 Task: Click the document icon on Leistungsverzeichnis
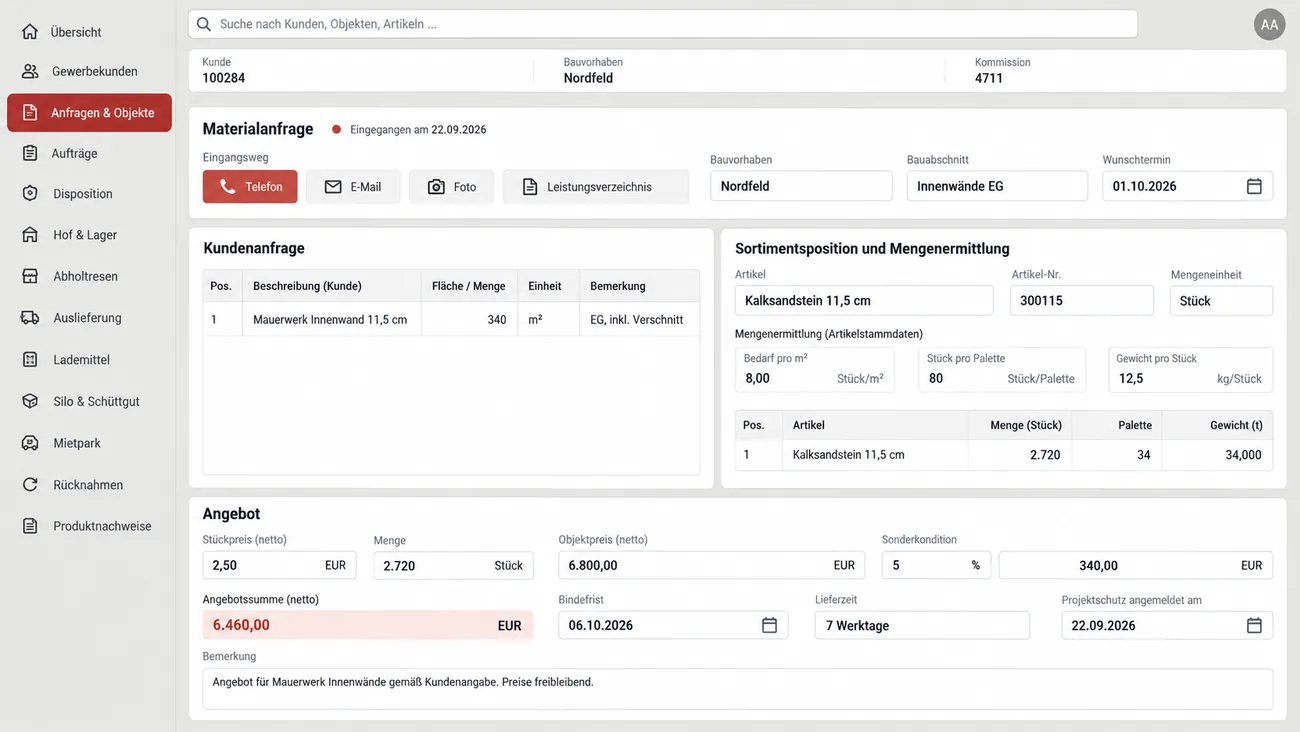(x=530, y=187)
